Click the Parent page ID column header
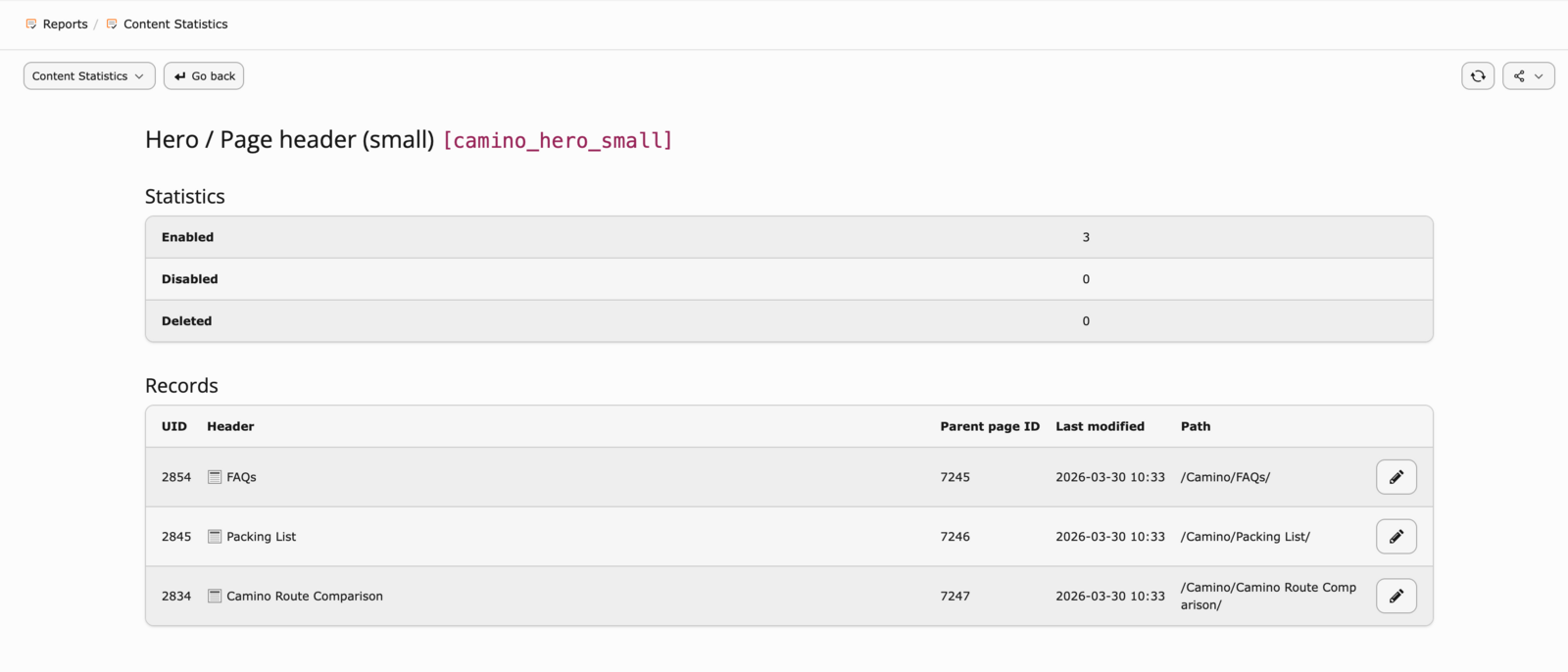The height and width of the screenshot is (672, 1568). coord(989,427)
